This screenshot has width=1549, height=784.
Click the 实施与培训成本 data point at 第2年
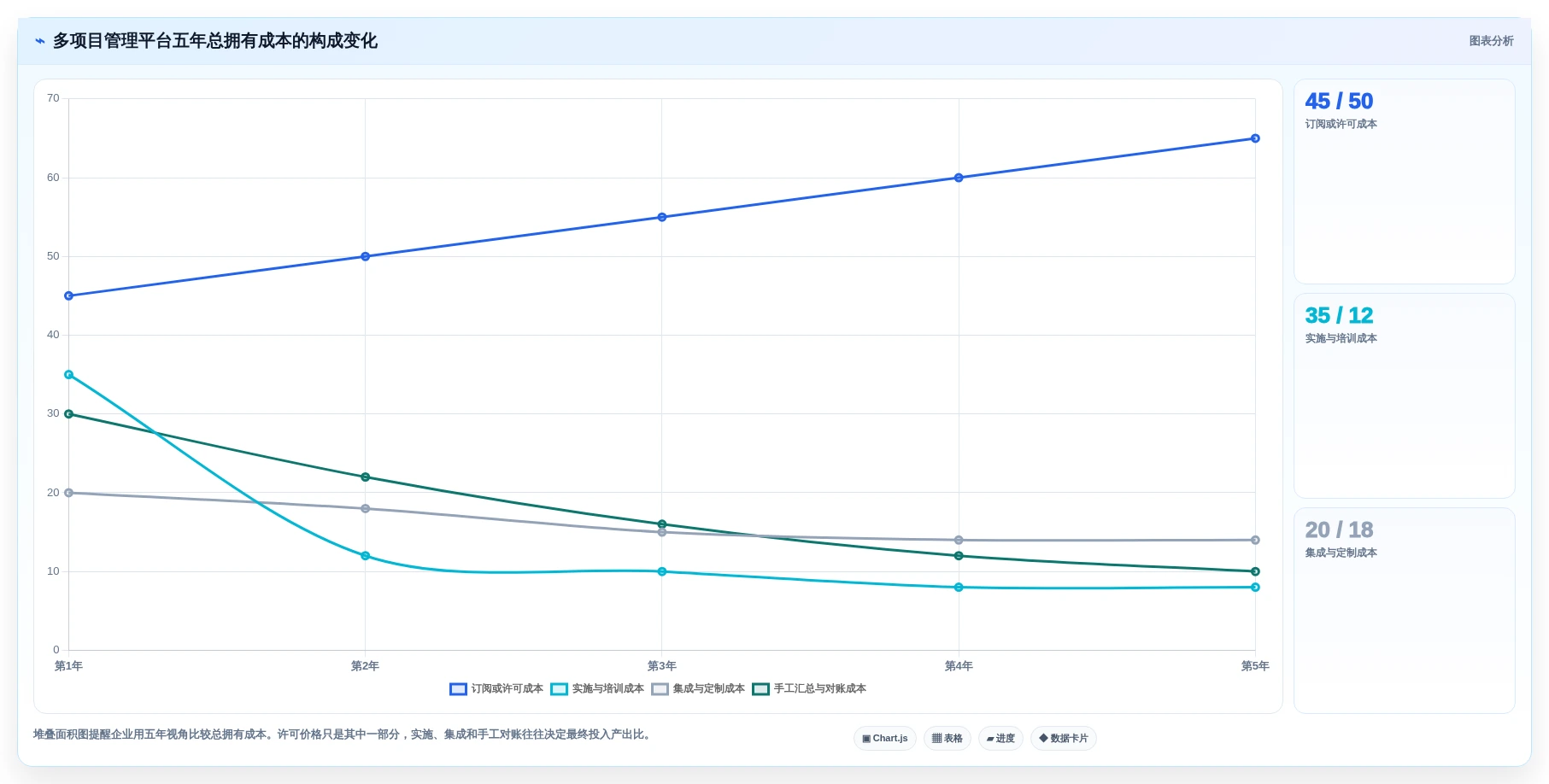tap(366, 556)
